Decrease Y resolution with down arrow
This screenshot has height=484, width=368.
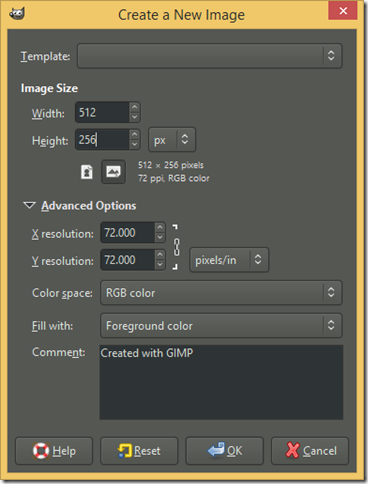pyautogui.click(x=160, y=265)
